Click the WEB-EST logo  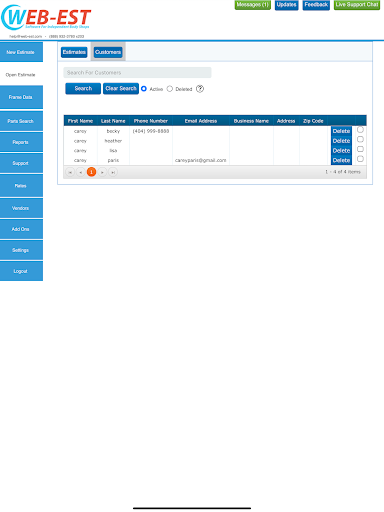pos(46,17)
